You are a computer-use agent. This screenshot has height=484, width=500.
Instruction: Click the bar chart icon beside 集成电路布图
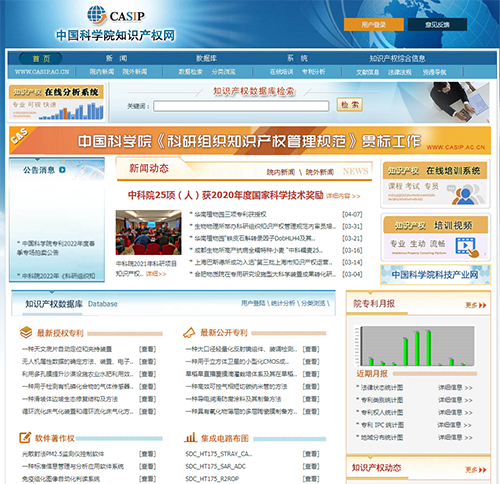(191, 437)
